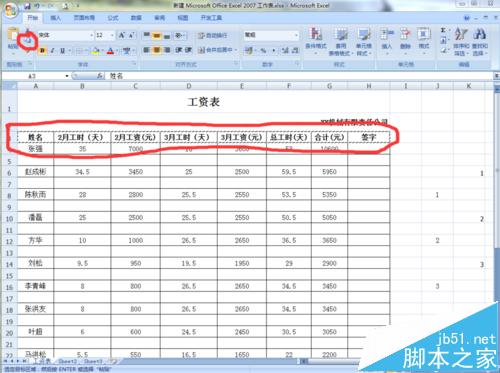
Task: Toggle Bold formatting
Action: [42, 51]
